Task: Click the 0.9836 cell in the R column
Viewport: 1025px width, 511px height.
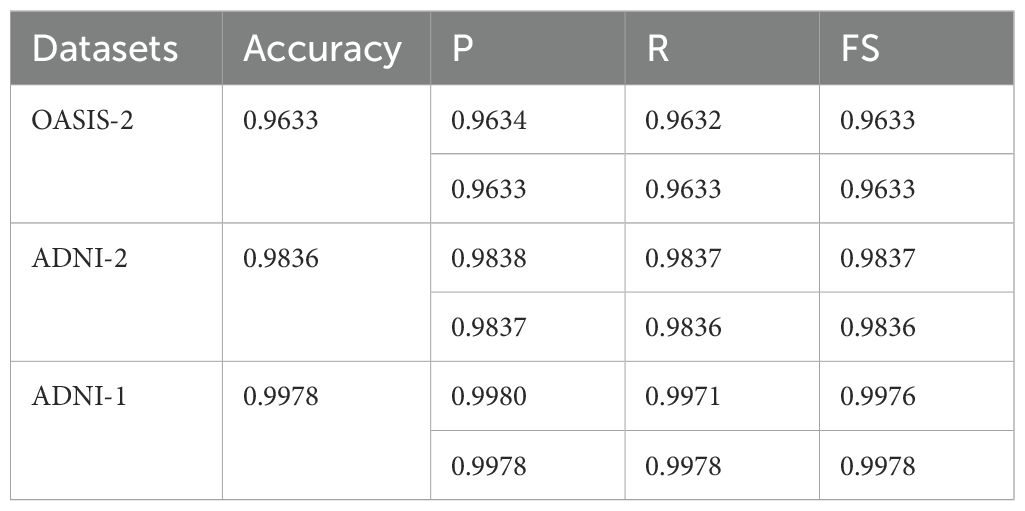Action: 683,327
